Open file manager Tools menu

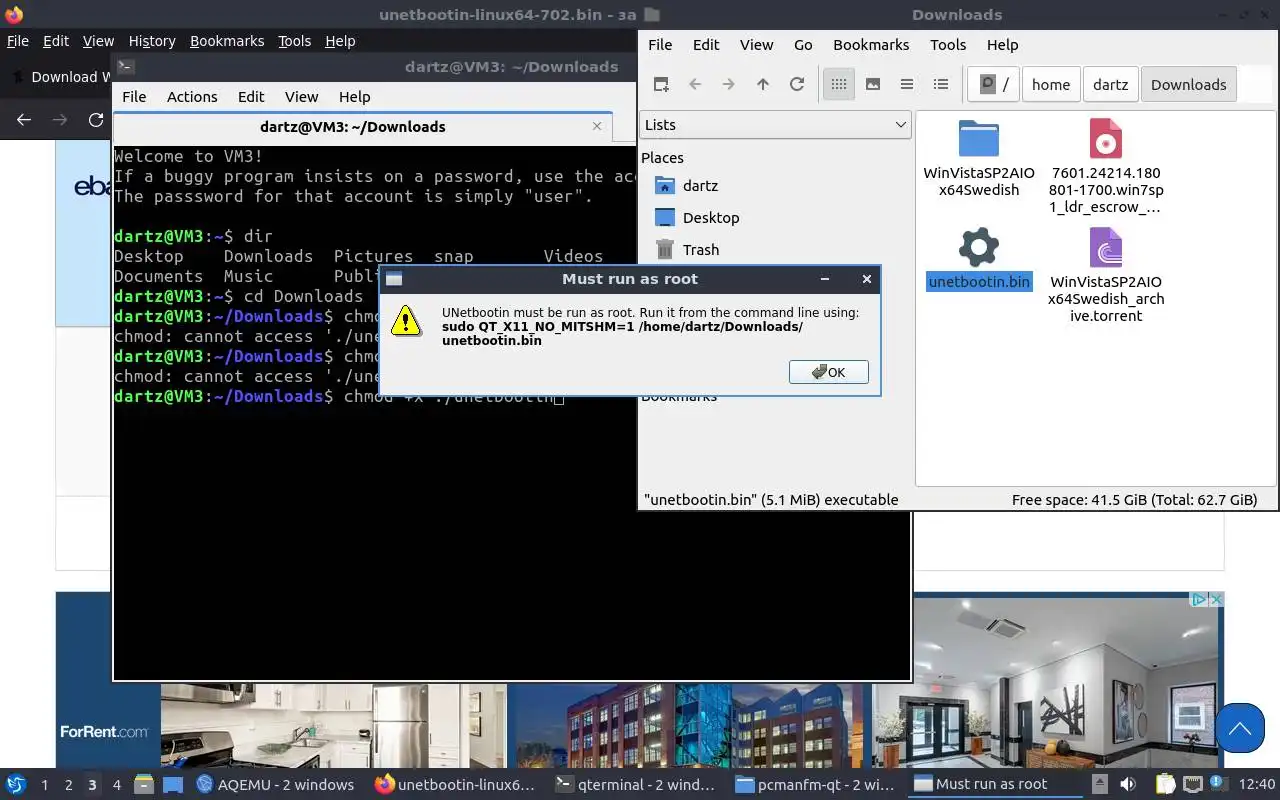click(948, 45)
